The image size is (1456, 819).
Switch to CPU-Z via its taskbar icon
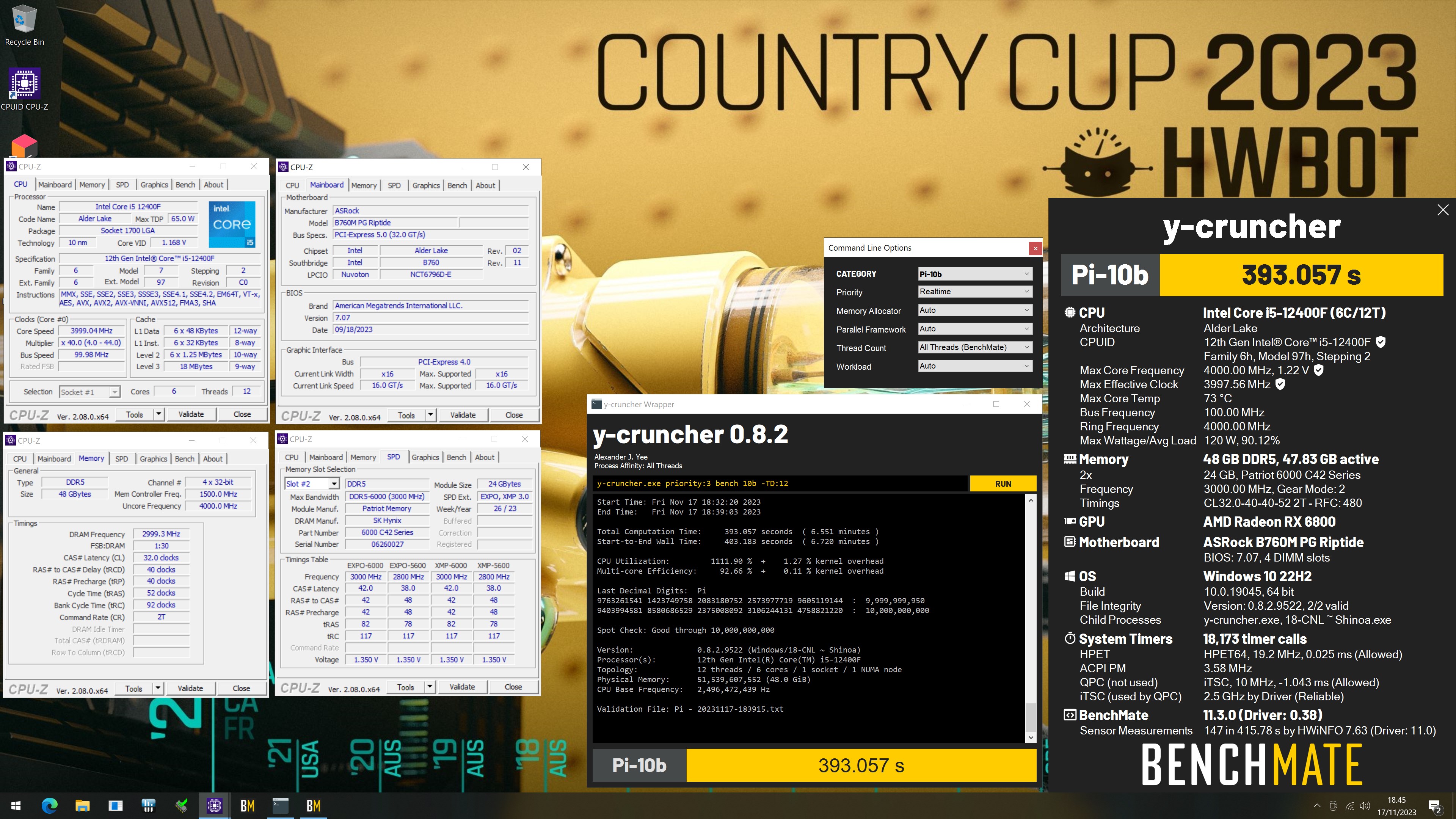pyautogui.click(x=214, y=805)
